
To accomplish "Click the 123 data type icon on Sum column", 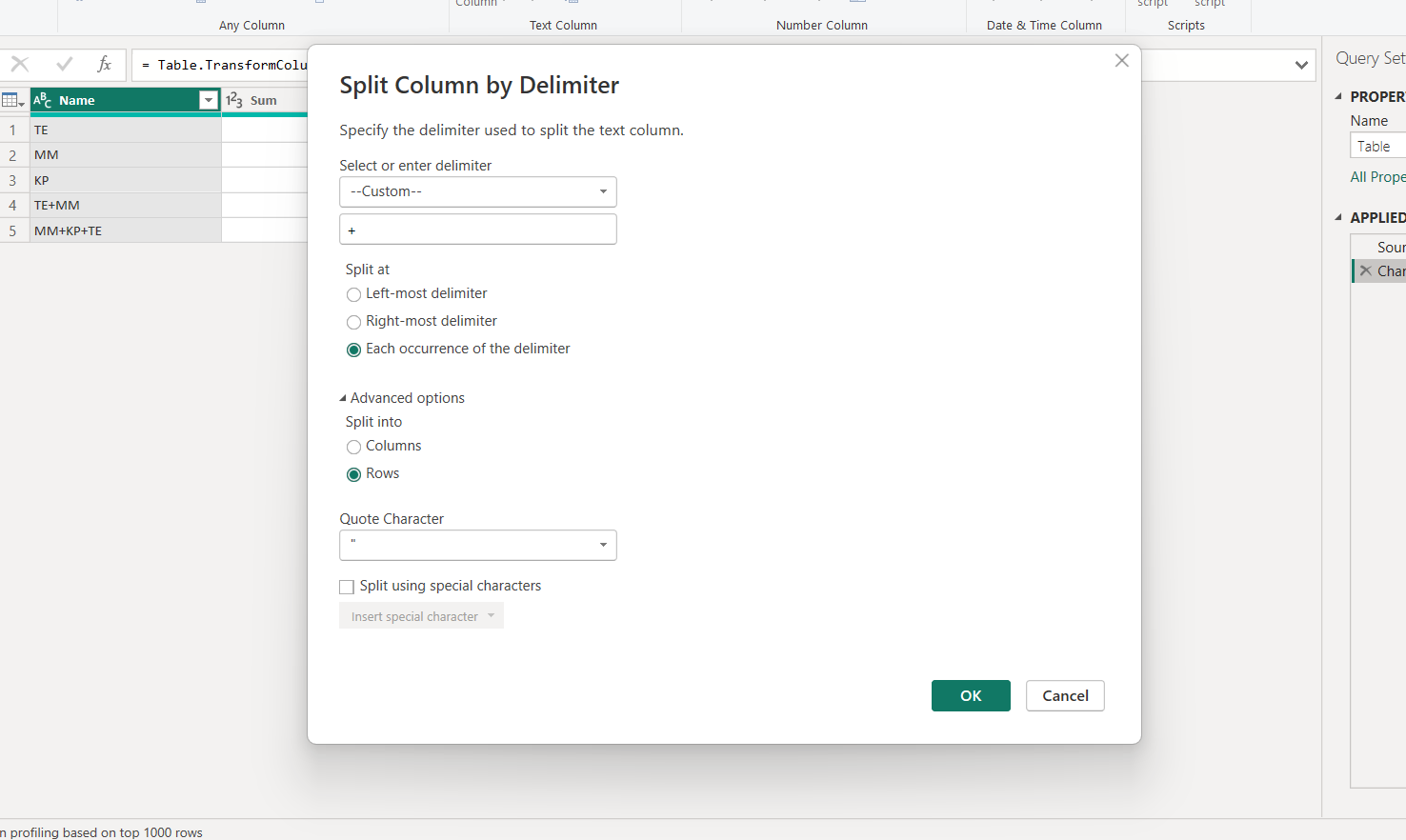I will (x=234, y=100).
